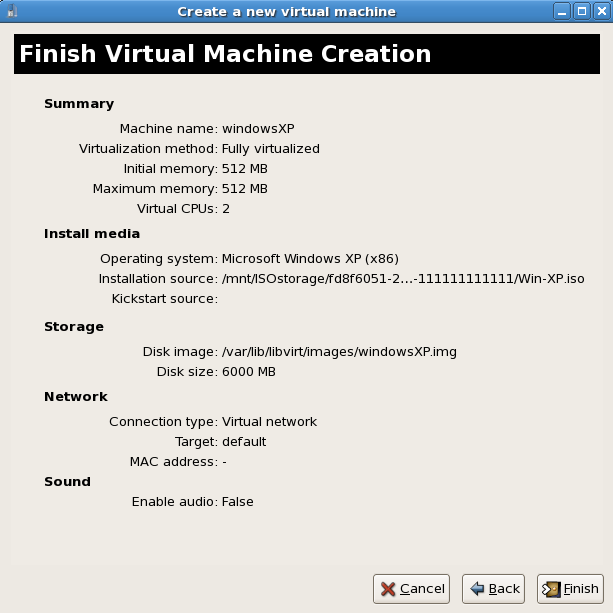Minimize the virtual machine wizard window
This screenshot has width=613, height=613.
pyautogui.click(x=565, y=11)
